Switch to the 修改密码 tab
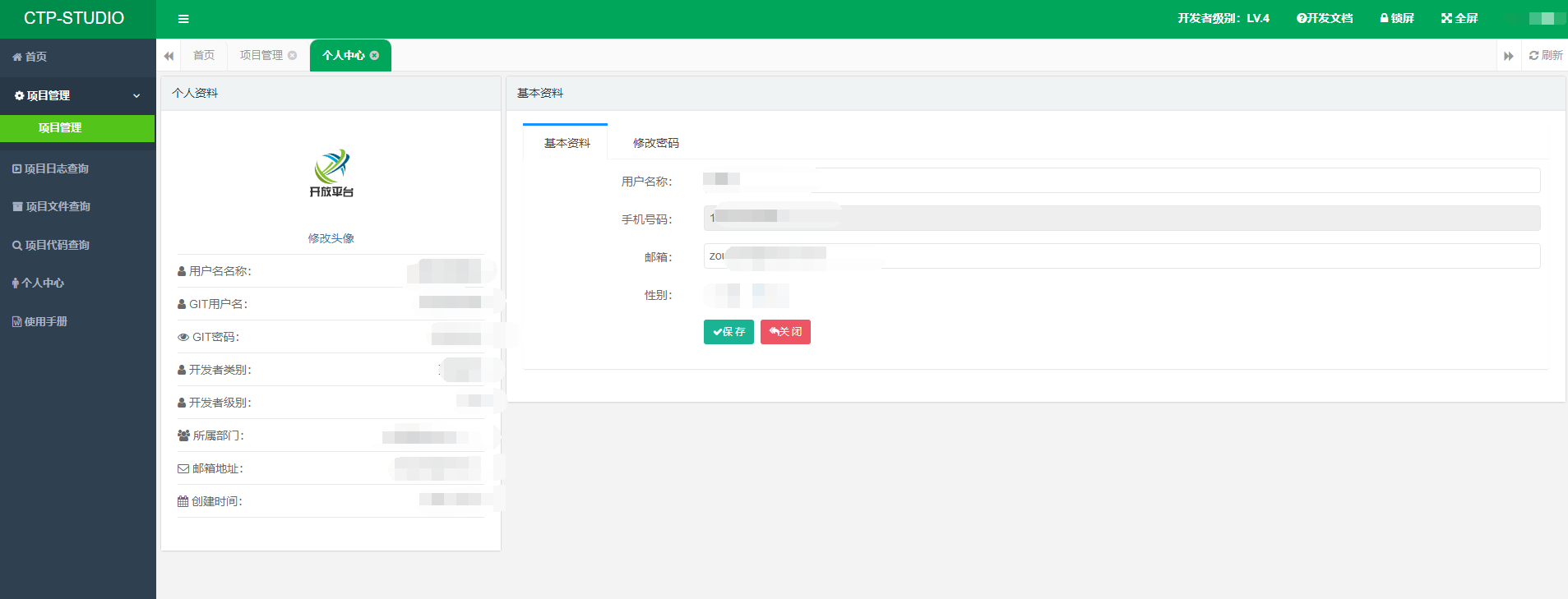This screenshot has height=599, width=1568. pos(655,143)
